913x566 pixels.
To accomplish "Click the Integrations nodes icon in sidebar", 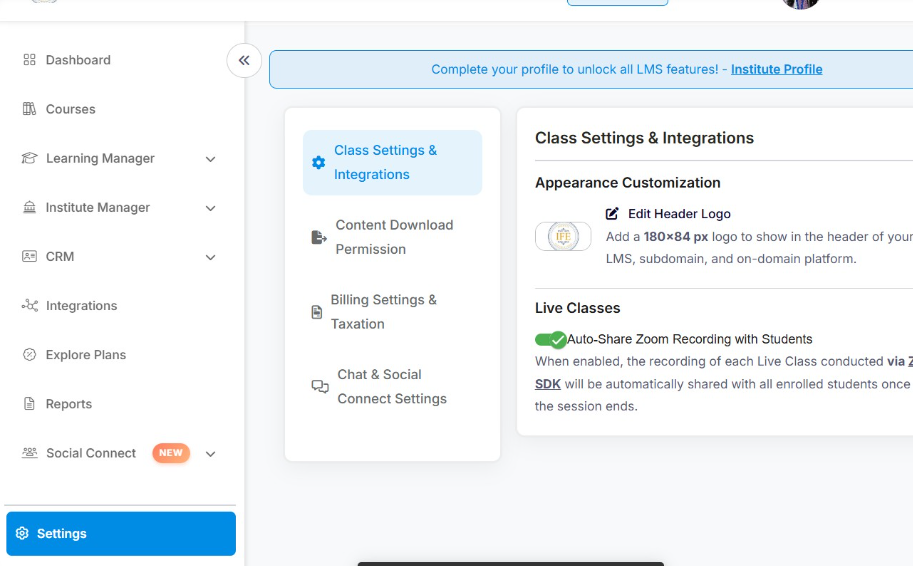I will [29, 306].
